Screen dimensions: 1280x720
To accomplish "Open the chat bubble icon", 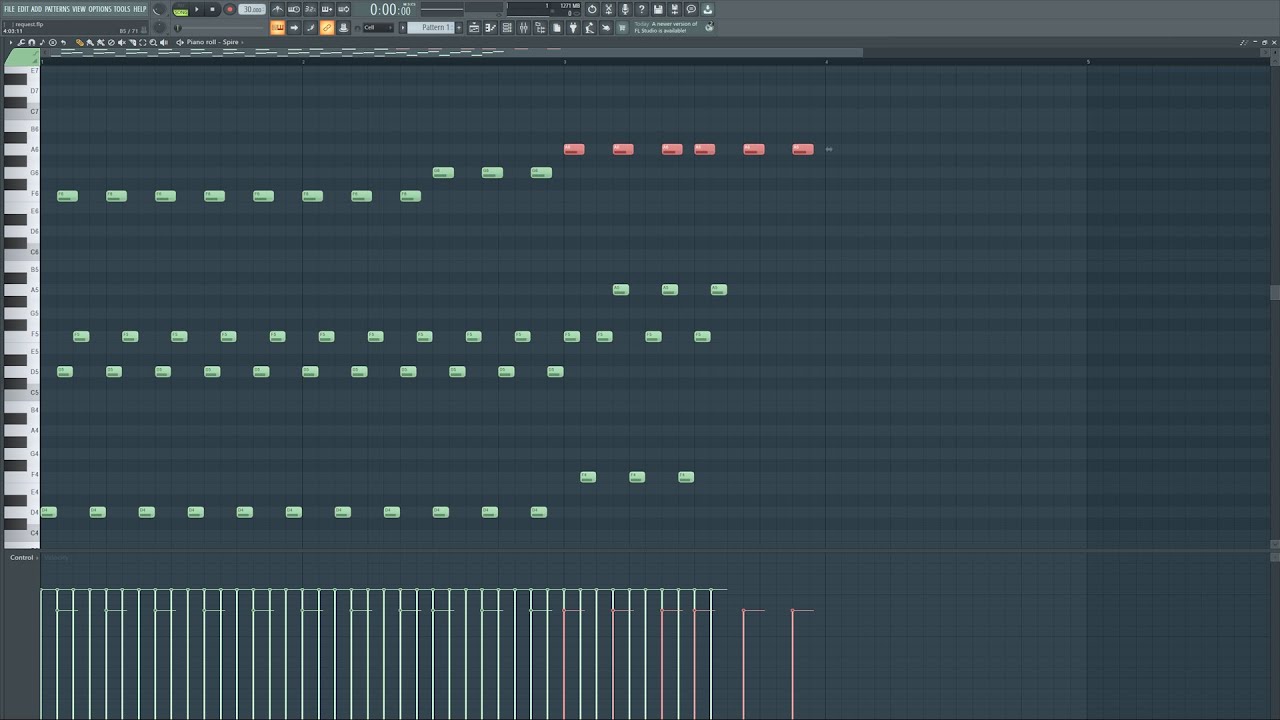I will click(691, 9).
